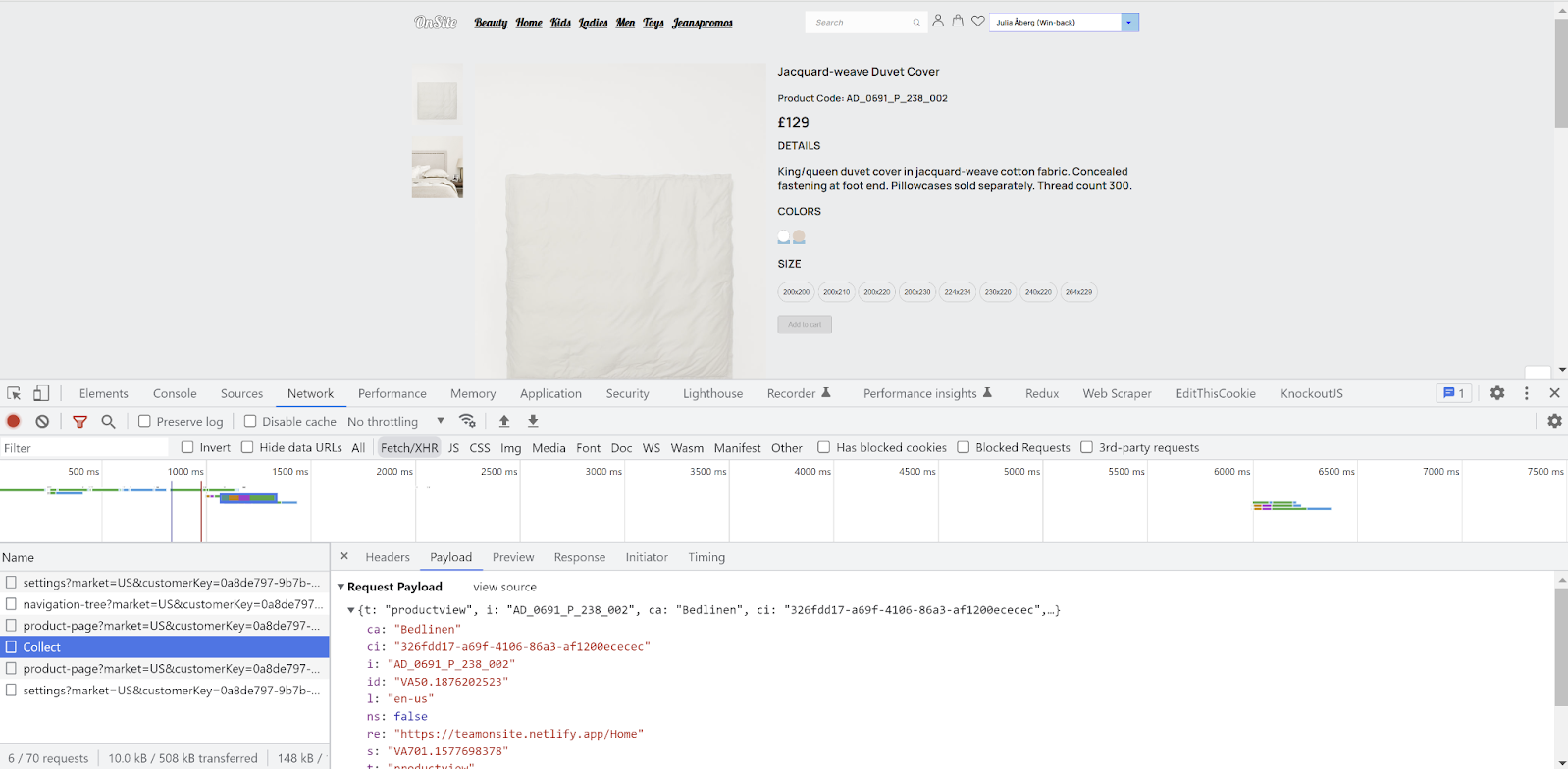Click the Add to cart button

click(805, 325)
